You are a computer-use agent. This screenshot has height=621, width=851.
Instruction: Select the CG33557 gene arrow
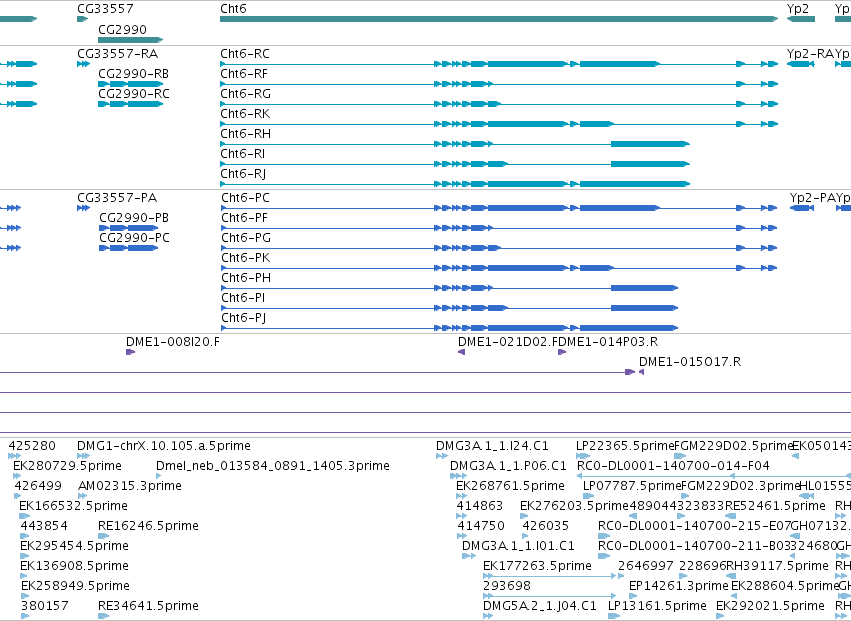point(82,19)
